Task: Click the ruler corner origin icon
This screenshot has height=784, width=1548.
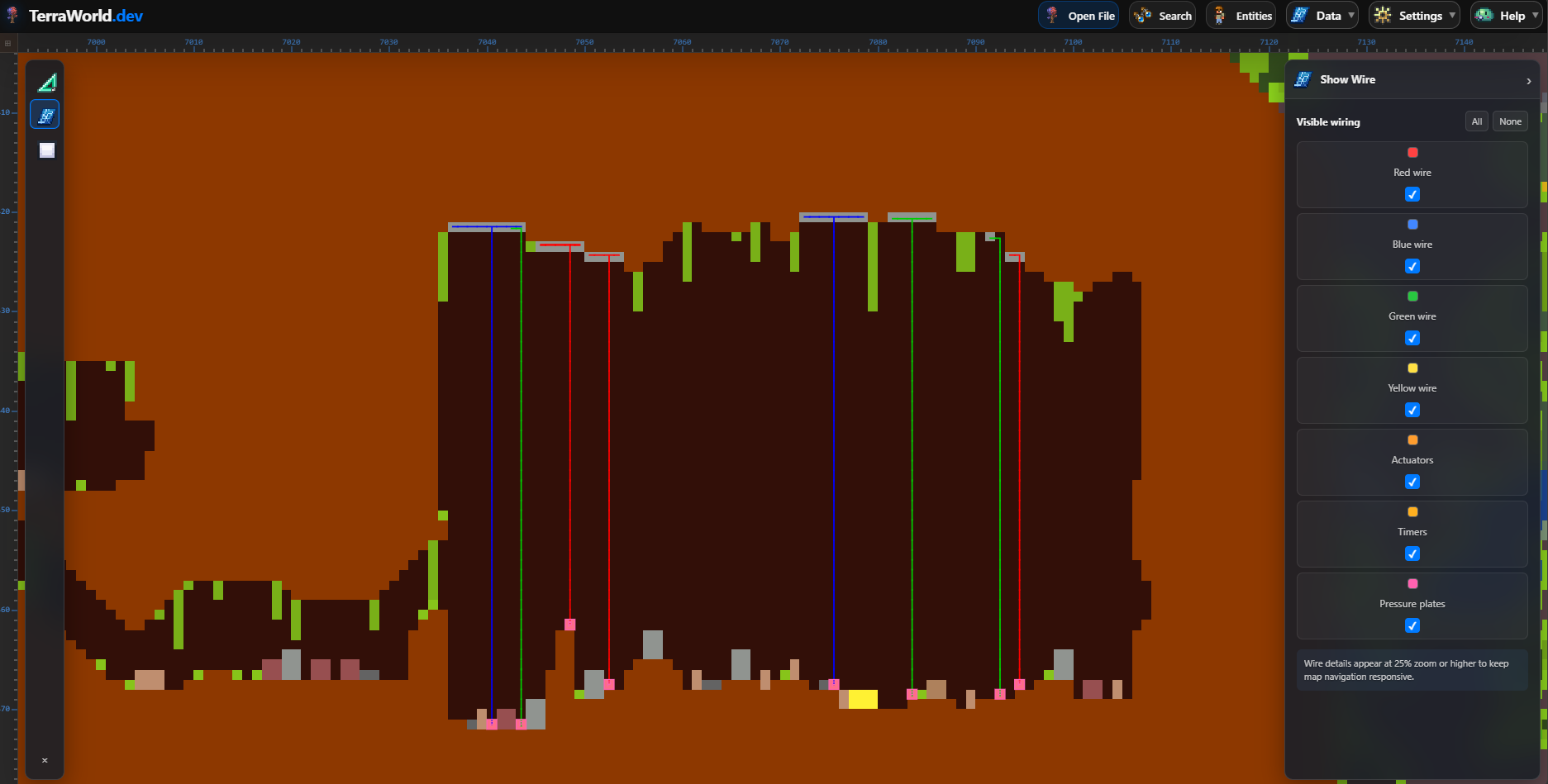Action: tap(7, 43)
